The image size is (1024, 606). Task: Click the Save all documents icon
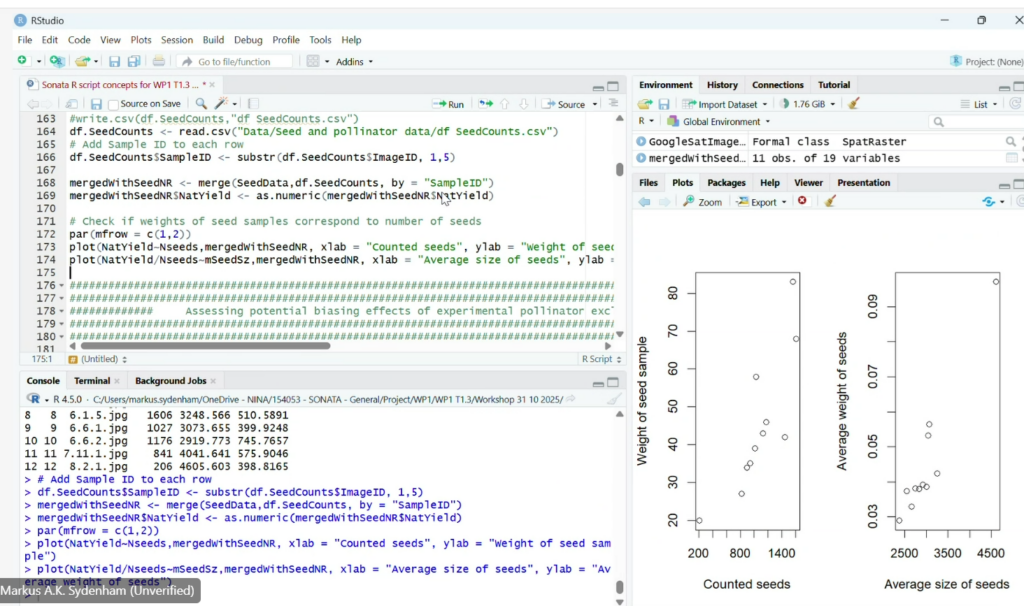pyautogui.click(x=133, y=62)
